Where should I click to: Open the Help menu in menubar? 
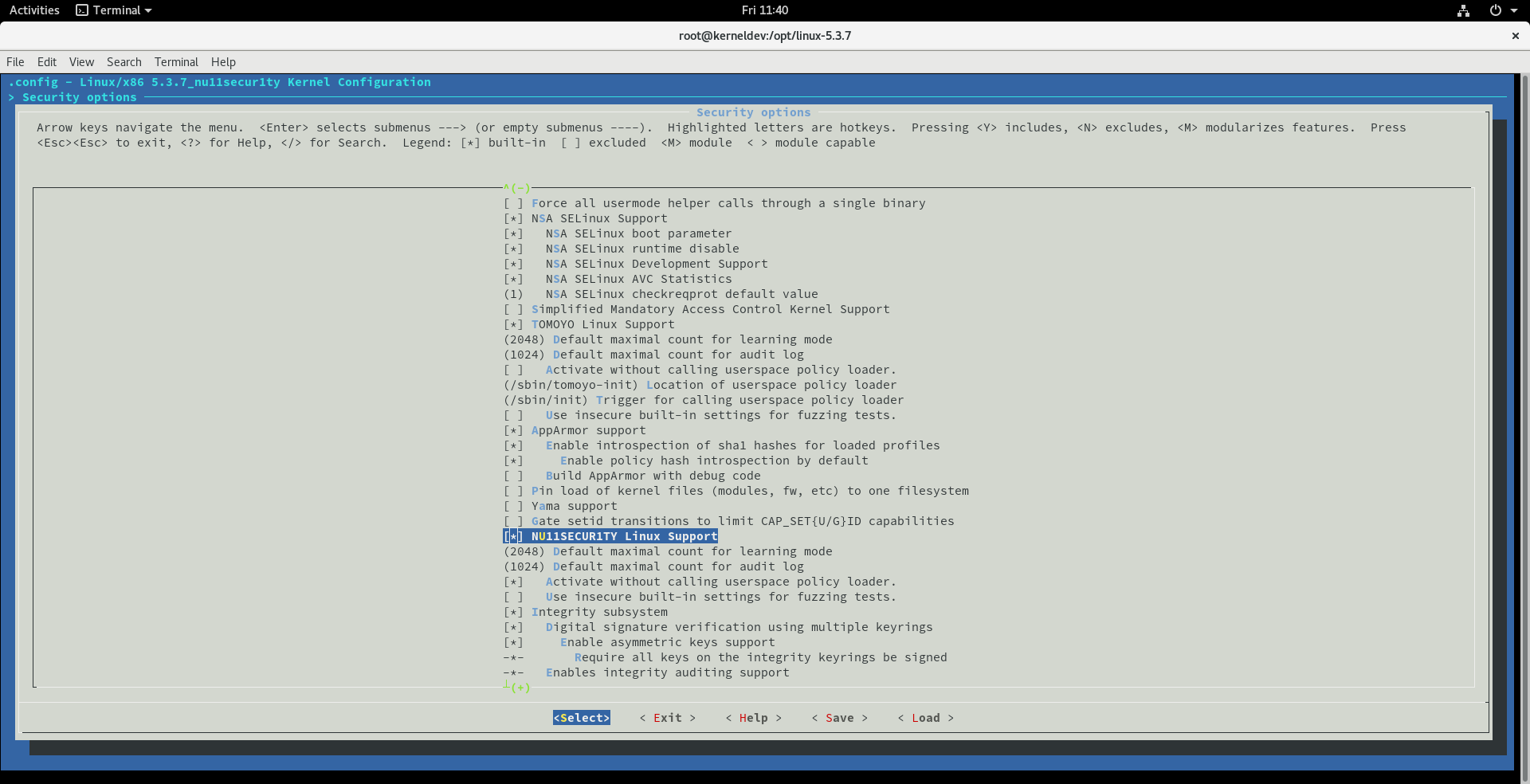click(223, 62)
